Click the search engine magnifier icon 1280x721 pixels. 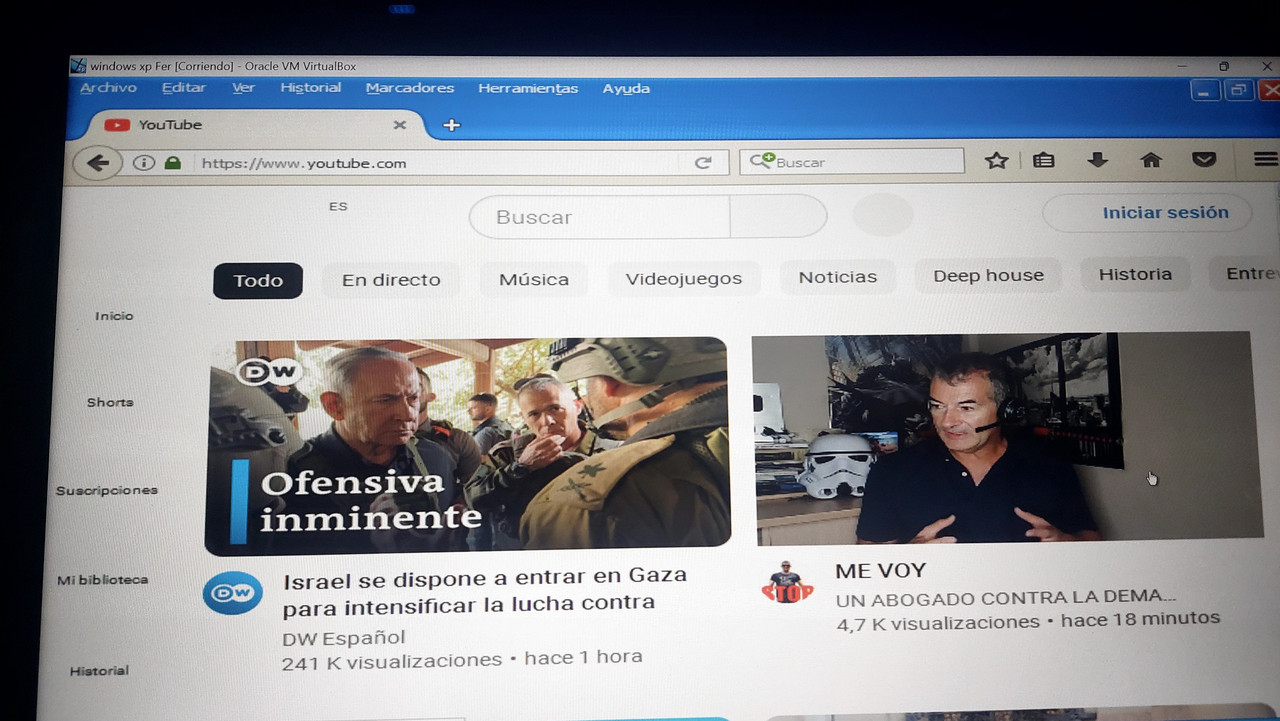pos(763,160)
